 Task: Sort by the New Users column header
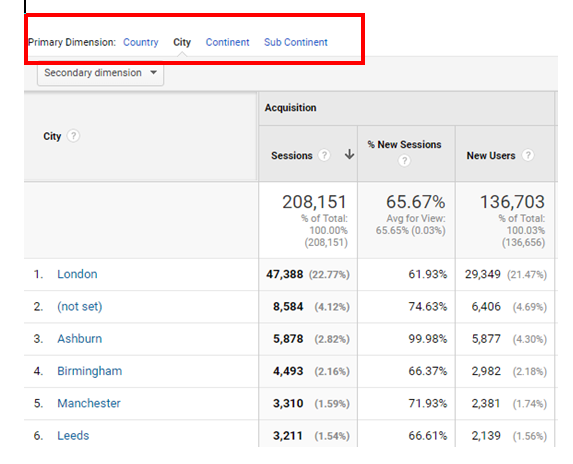pyautogui.click(x=491, y=155)
